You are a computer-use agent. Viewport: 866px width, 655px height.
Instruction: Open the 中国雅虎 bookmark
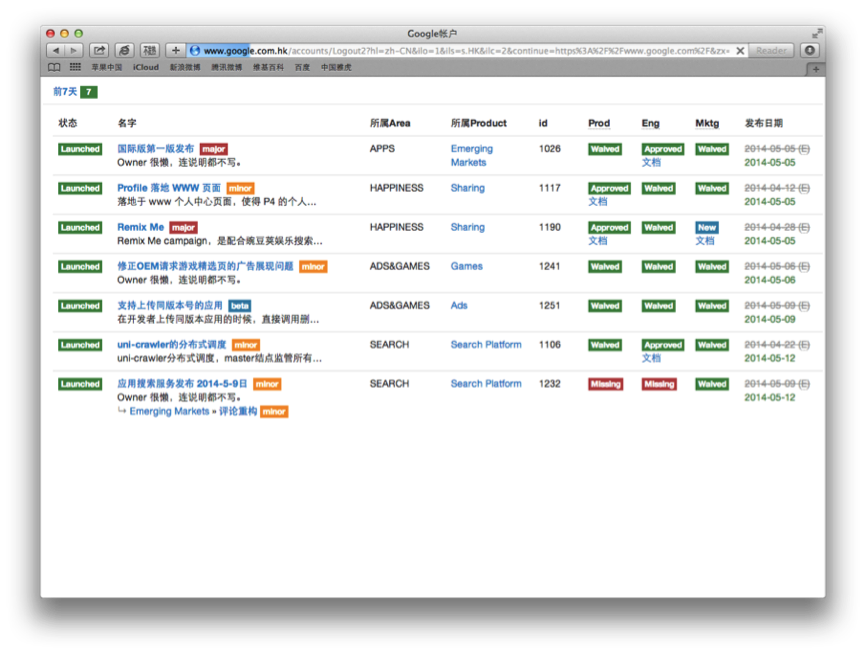tap(336, 67)
